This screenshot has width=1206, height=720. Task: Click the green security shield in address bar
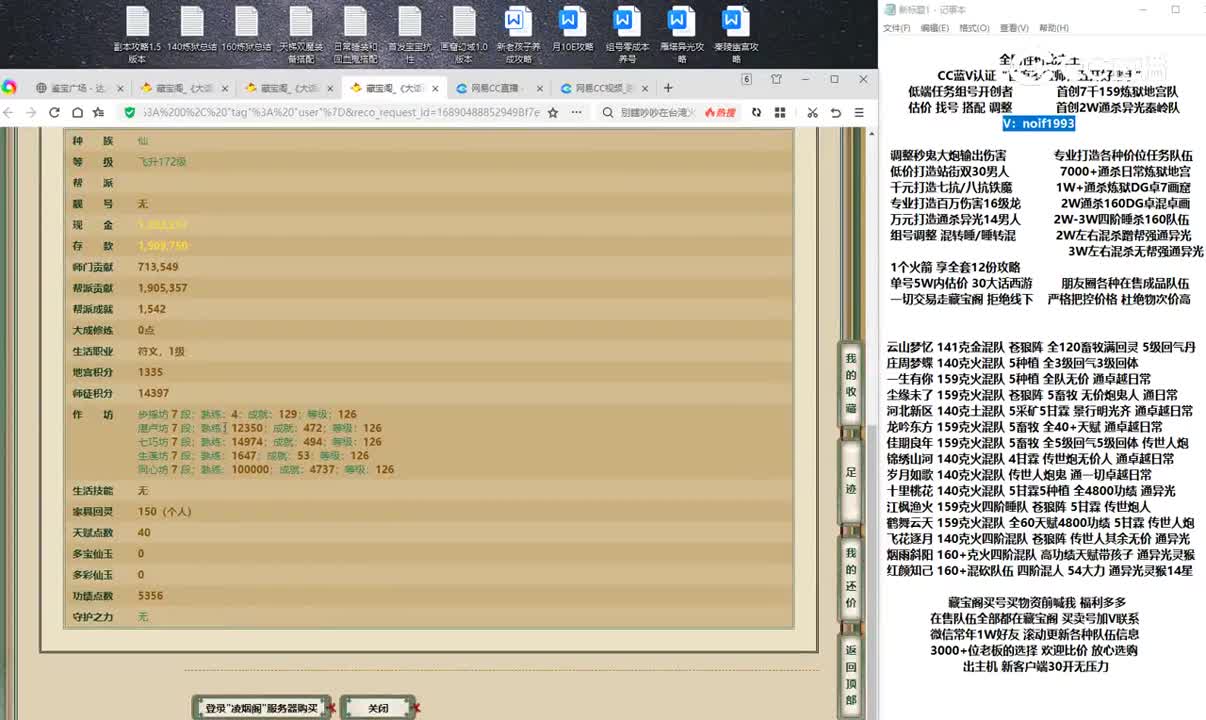130,113
